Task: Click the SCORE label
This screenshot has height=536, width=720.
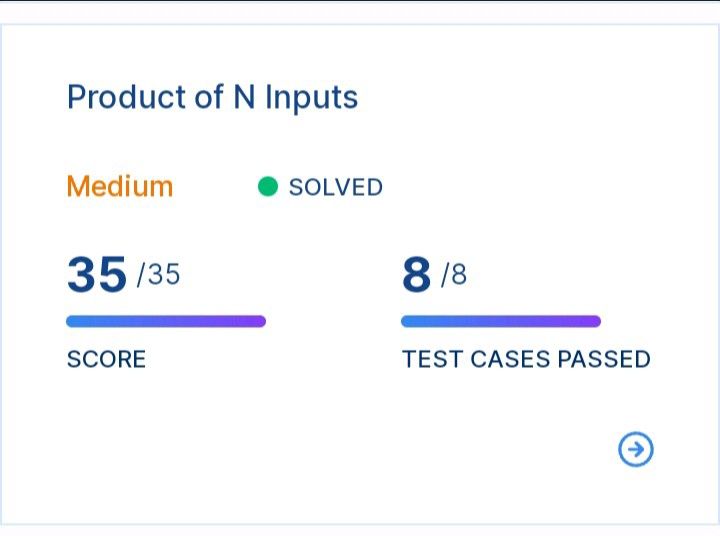Action: point(107,359)
